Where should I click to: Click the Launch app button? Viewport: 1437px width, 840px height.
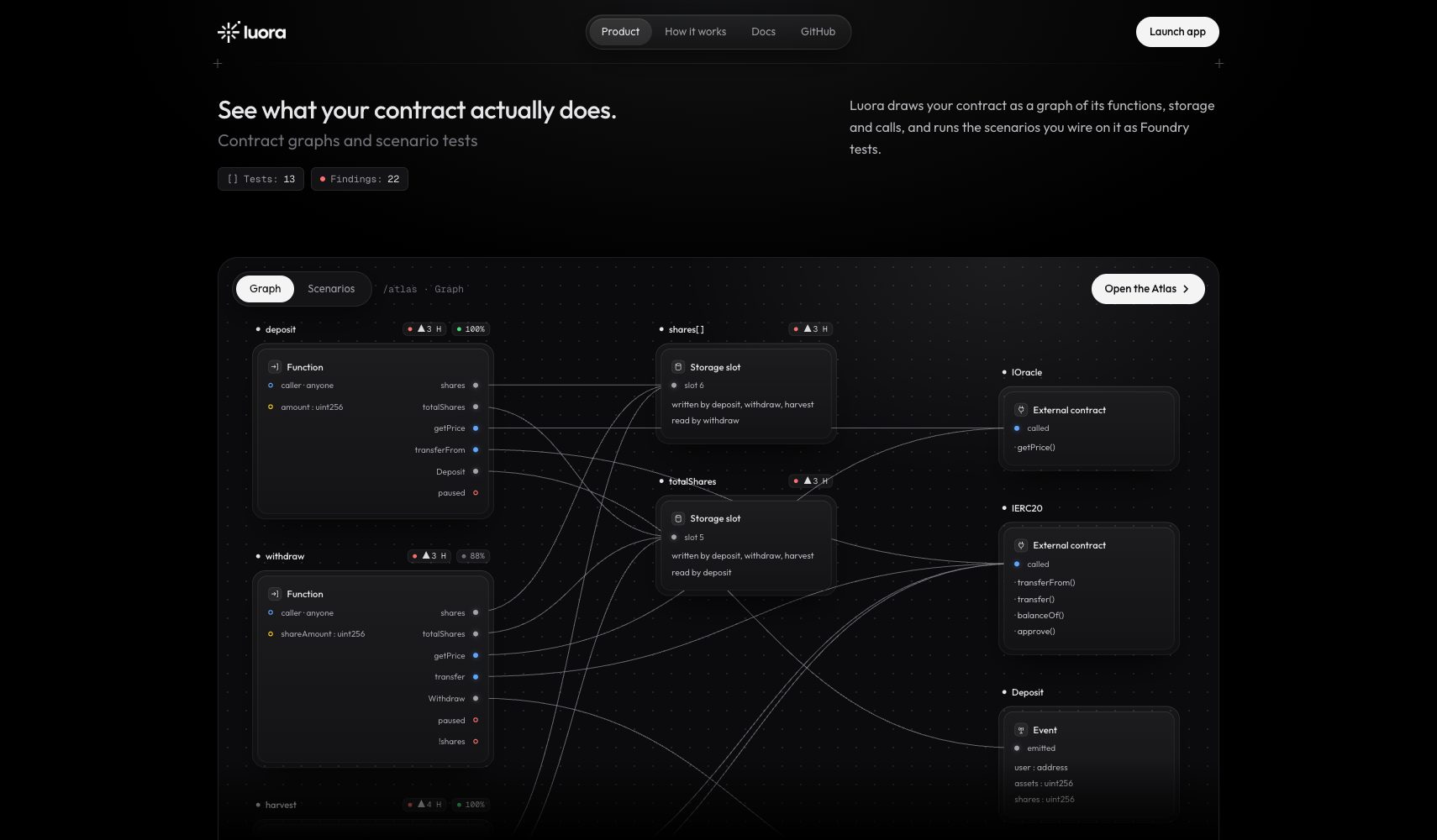1177,32
